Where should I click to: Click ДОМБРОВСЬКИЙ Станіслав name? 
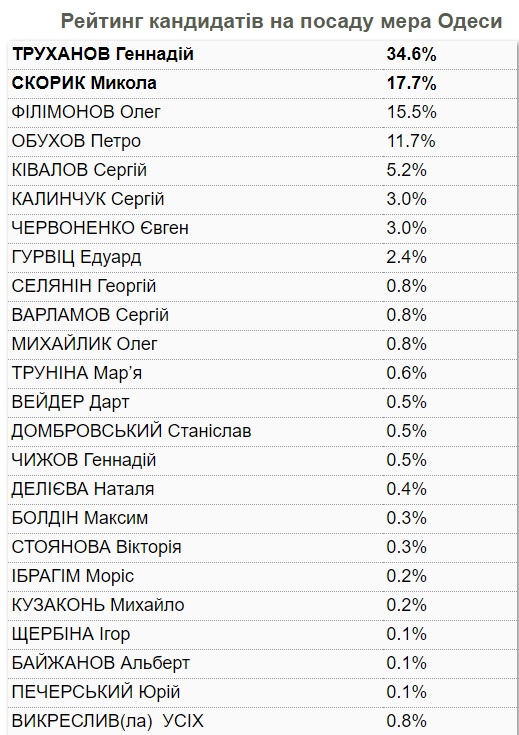pos(131,431)
